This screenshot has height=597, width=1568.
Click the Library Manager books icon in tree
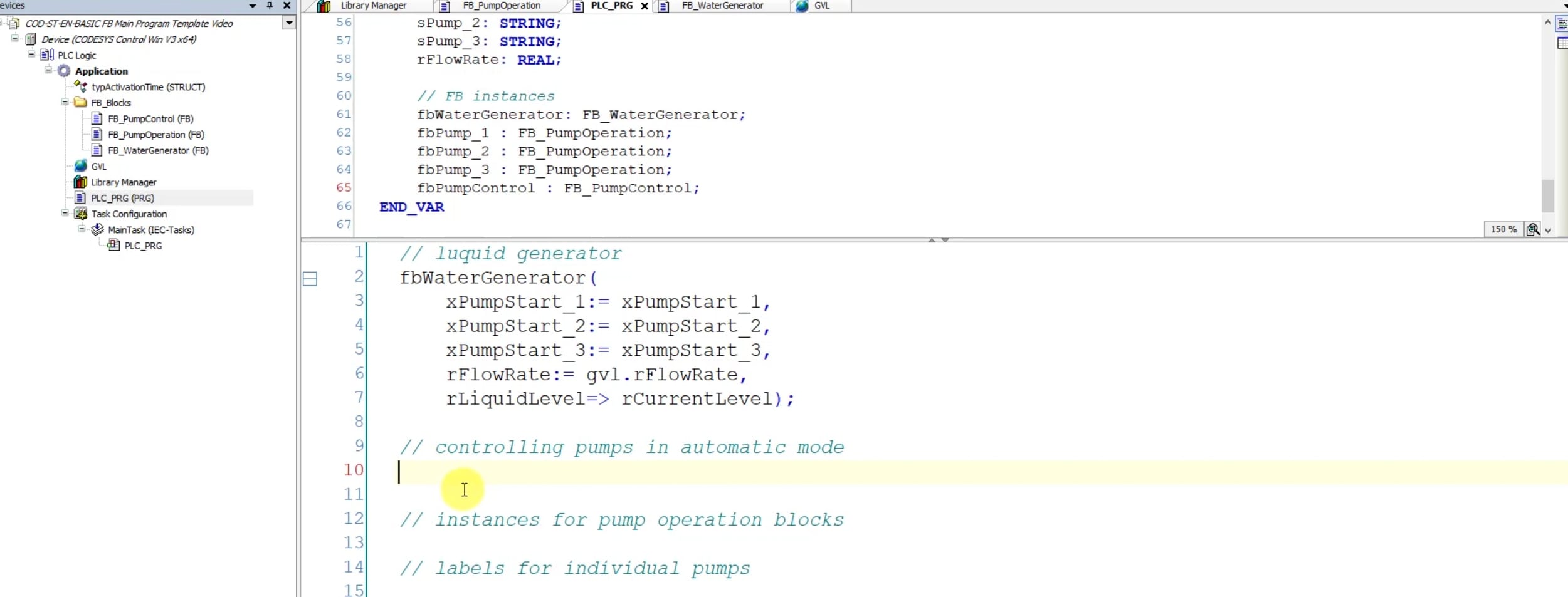click(80, 182)
